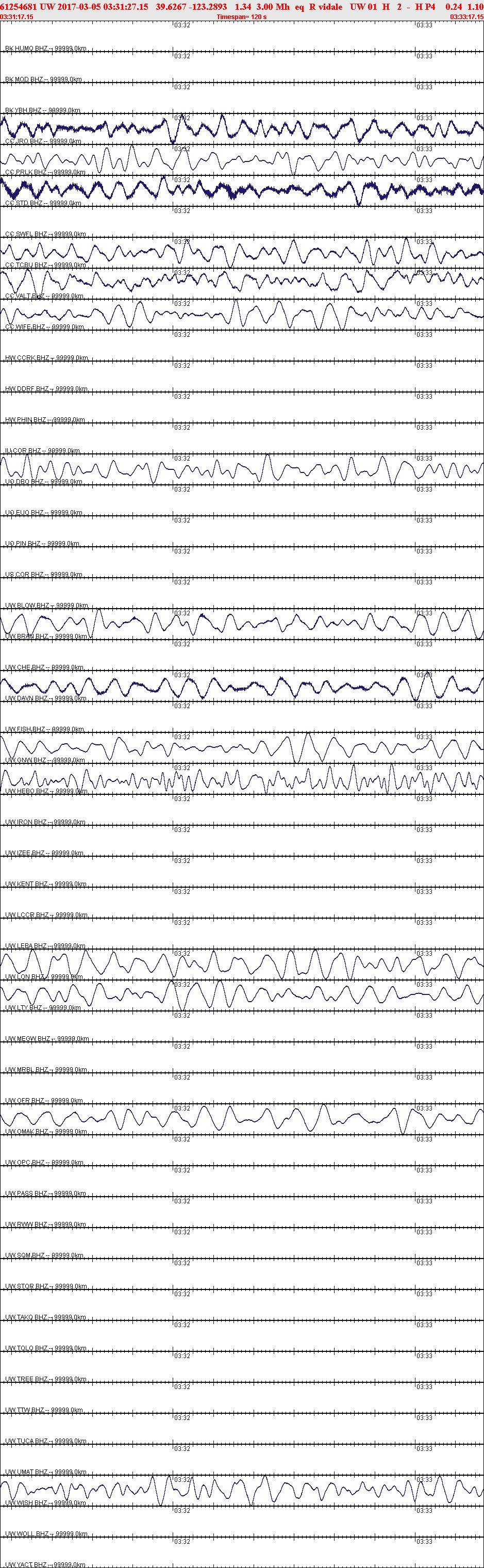484x1568 pixels.
Task: Select the UW BRAN BHZ station label
Action: (x=46, y=636)
